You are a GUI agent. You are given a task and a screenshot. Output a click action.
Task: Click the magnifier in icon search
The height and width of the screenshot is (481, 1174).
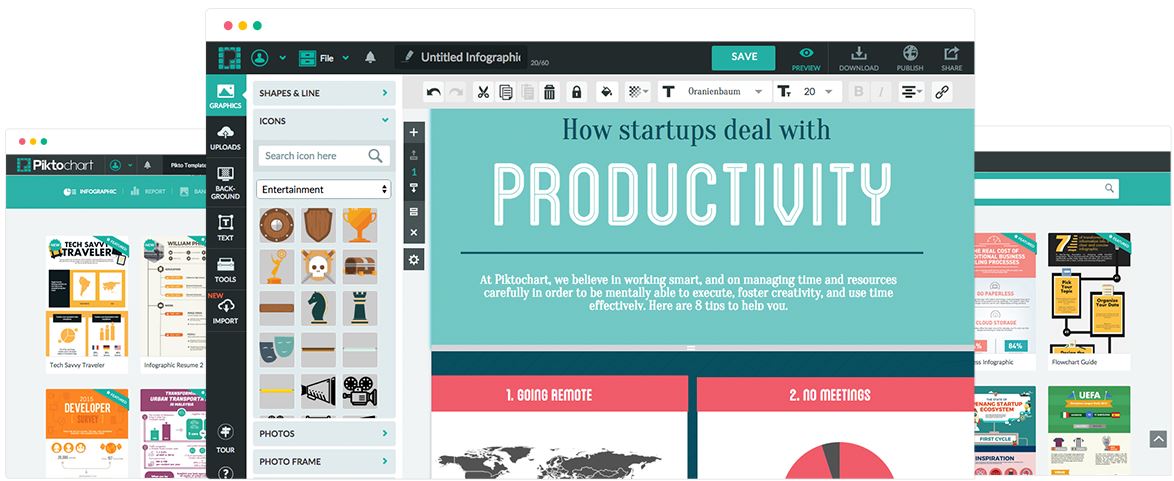375,156
